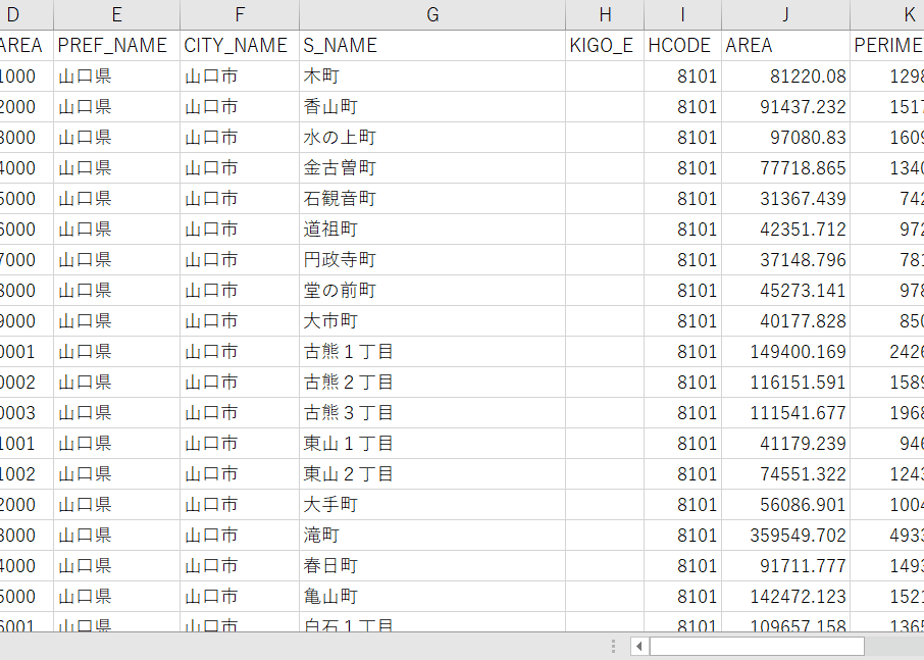Viewport: 924px width, 660px height.
Task: Click the area value 81220.08
Action: [x=786, y=76]
